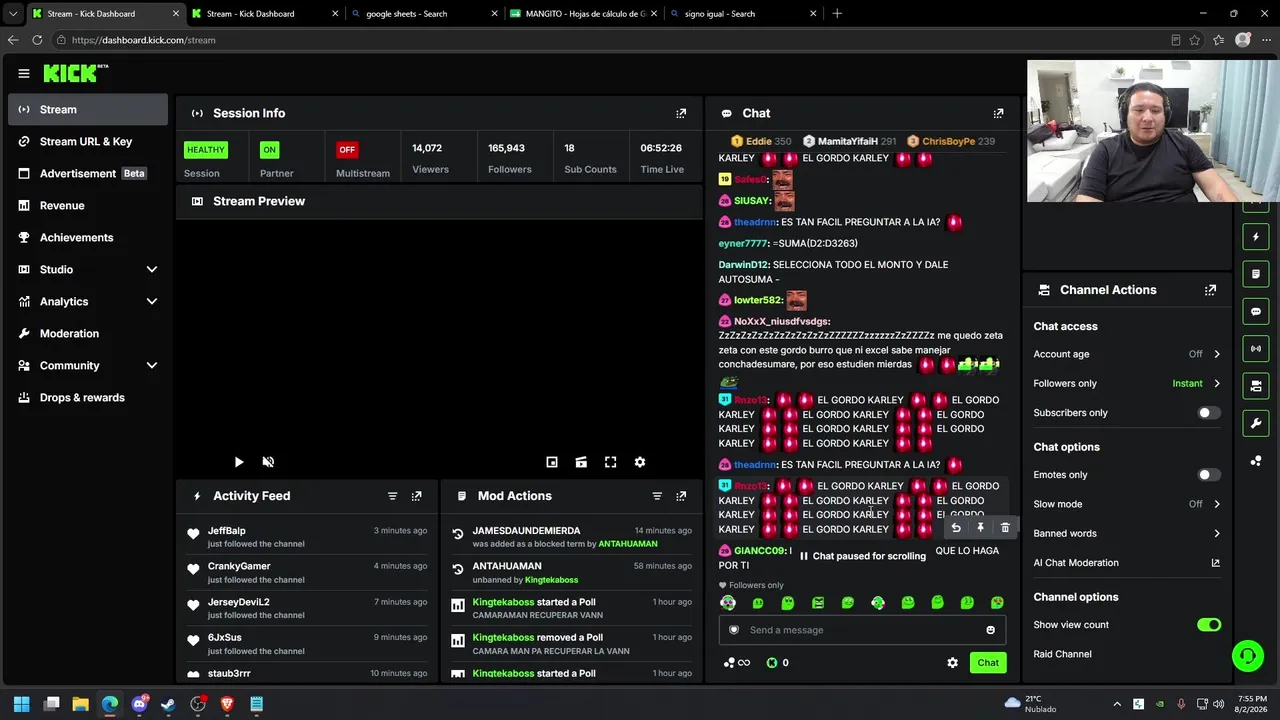1280x720 pixels.
Task: Switch to the MANGITO Google Sheets tab
Action: [x=582, y=14]
